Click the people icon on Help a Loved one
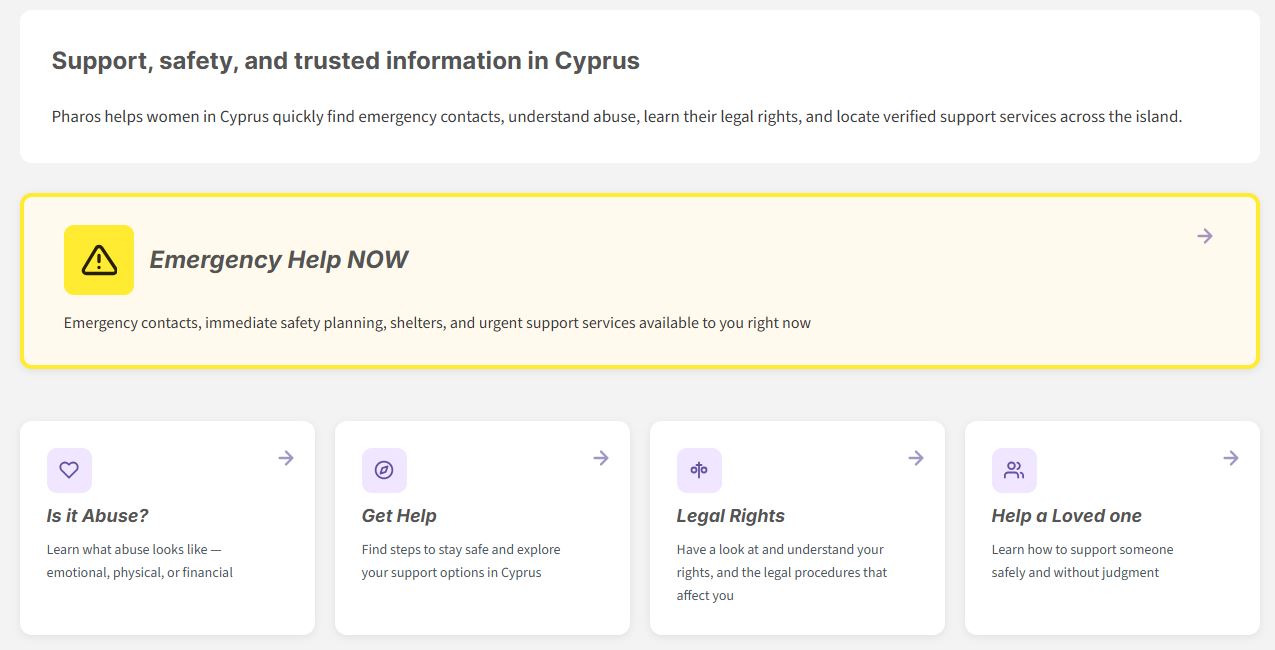 point(1014,470)
